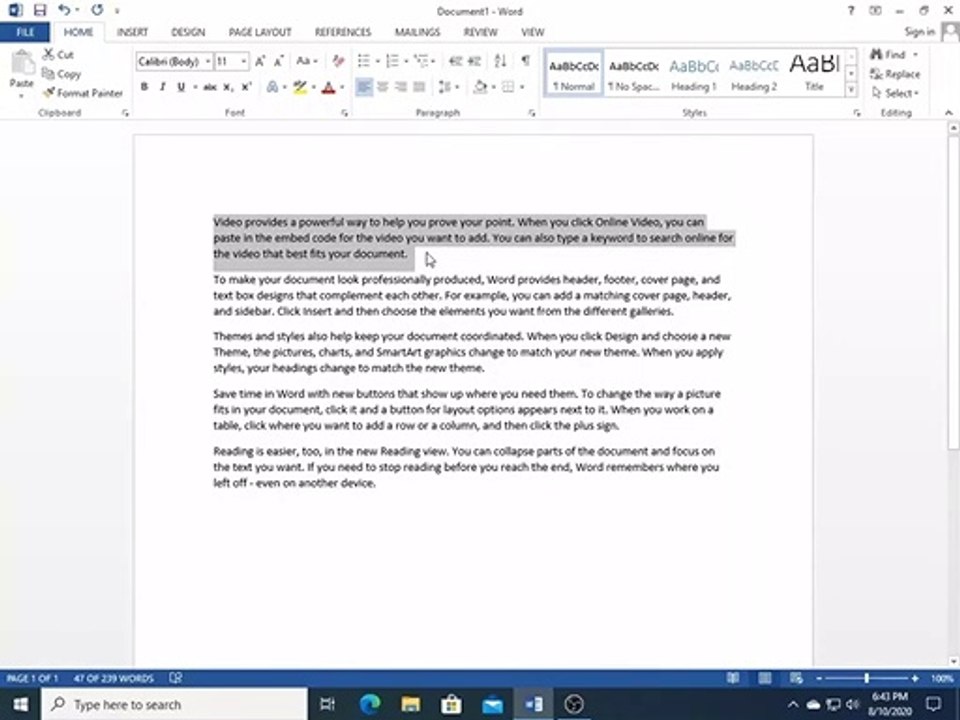Viewport: 960px width, 720px height.
Task: Switch to the REVIEW tab
Action: tap(481, 32)
